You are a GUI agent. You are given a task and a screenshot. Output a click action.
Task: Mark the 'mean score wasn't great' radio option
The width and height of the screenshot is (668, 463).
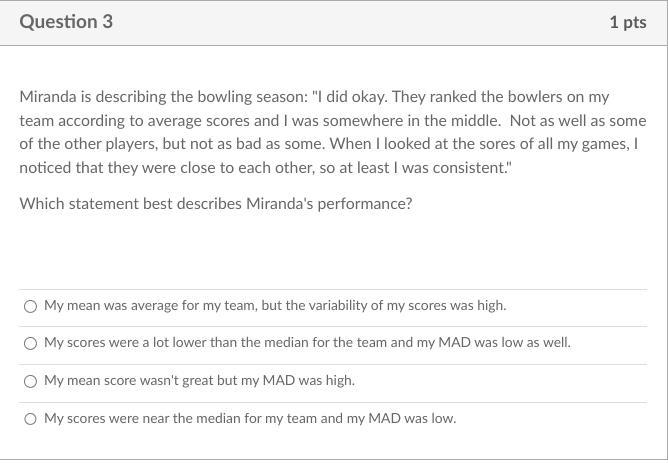click(x=30, y=381)
